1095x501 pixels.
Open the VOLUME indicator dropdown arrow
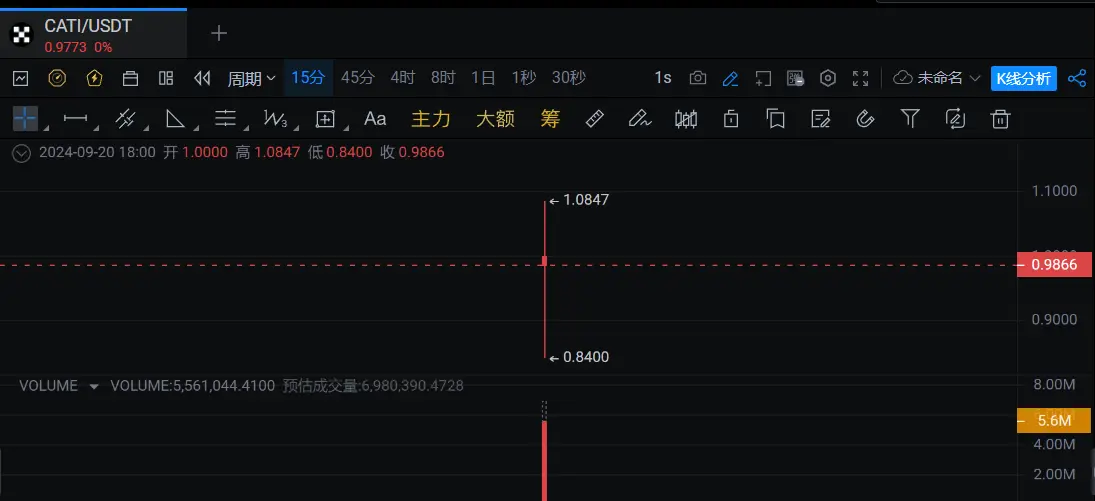[94, 386]
